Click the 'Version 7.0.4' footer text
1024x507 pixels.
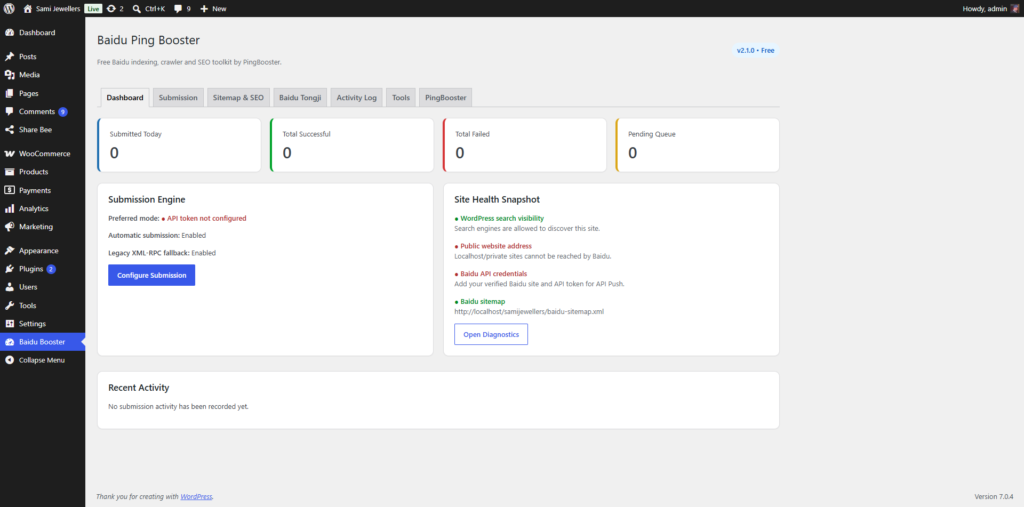coord(994,497)
